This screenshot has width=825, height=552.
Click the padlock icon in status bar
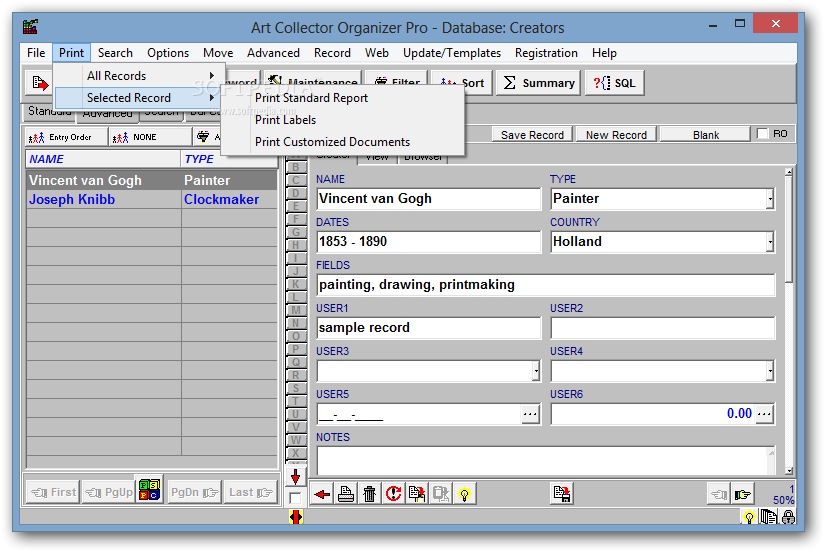788,517
